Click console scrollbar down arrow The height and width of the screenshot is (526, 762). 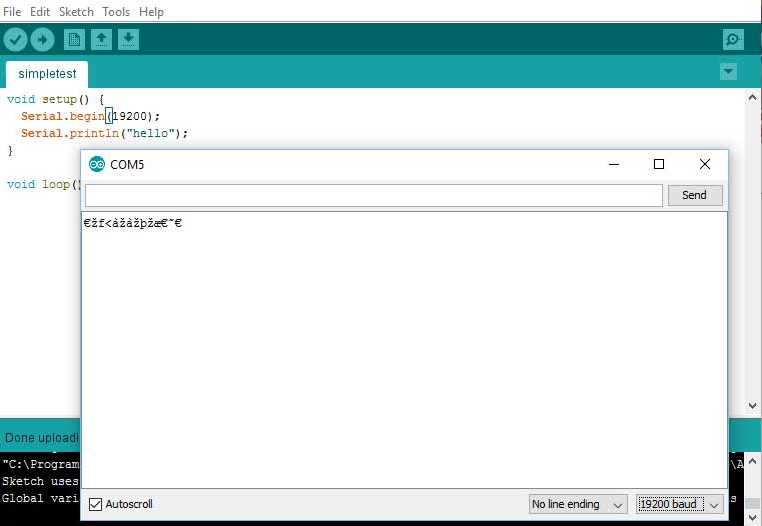[x=752, y=517]
